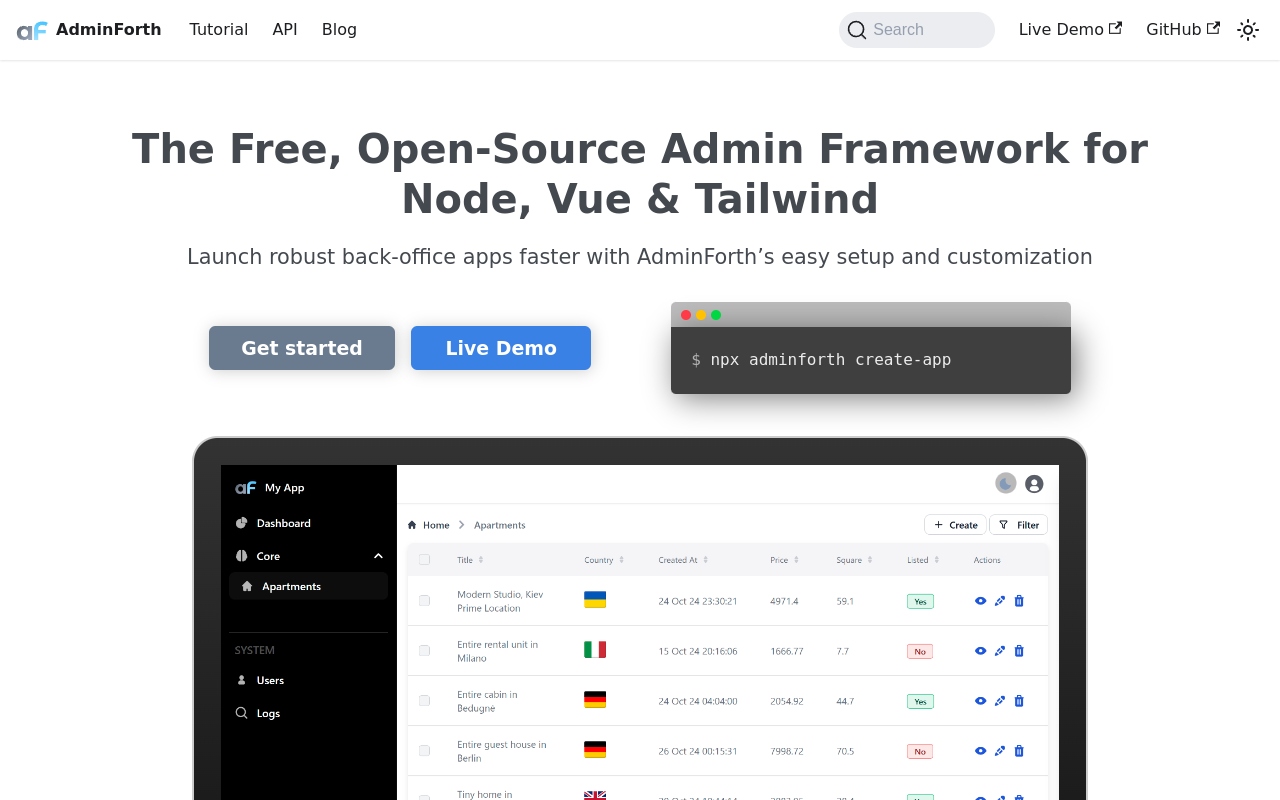Click the green terminal window dot
Viewport: 1280px width, 800px height.
coord(716,315)
